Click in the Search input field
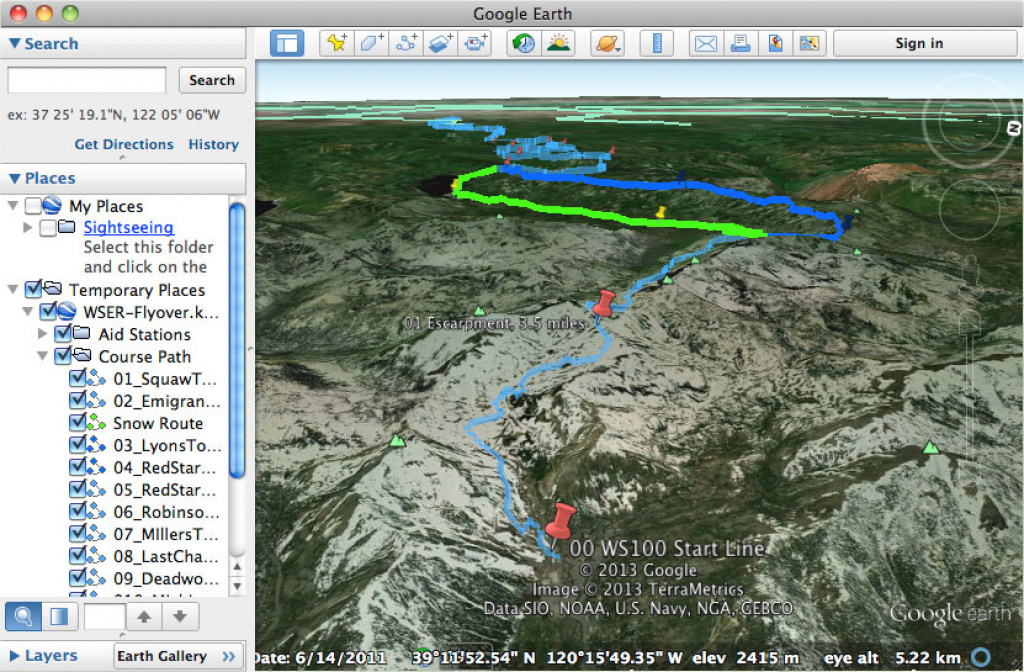 coord(87,80)
